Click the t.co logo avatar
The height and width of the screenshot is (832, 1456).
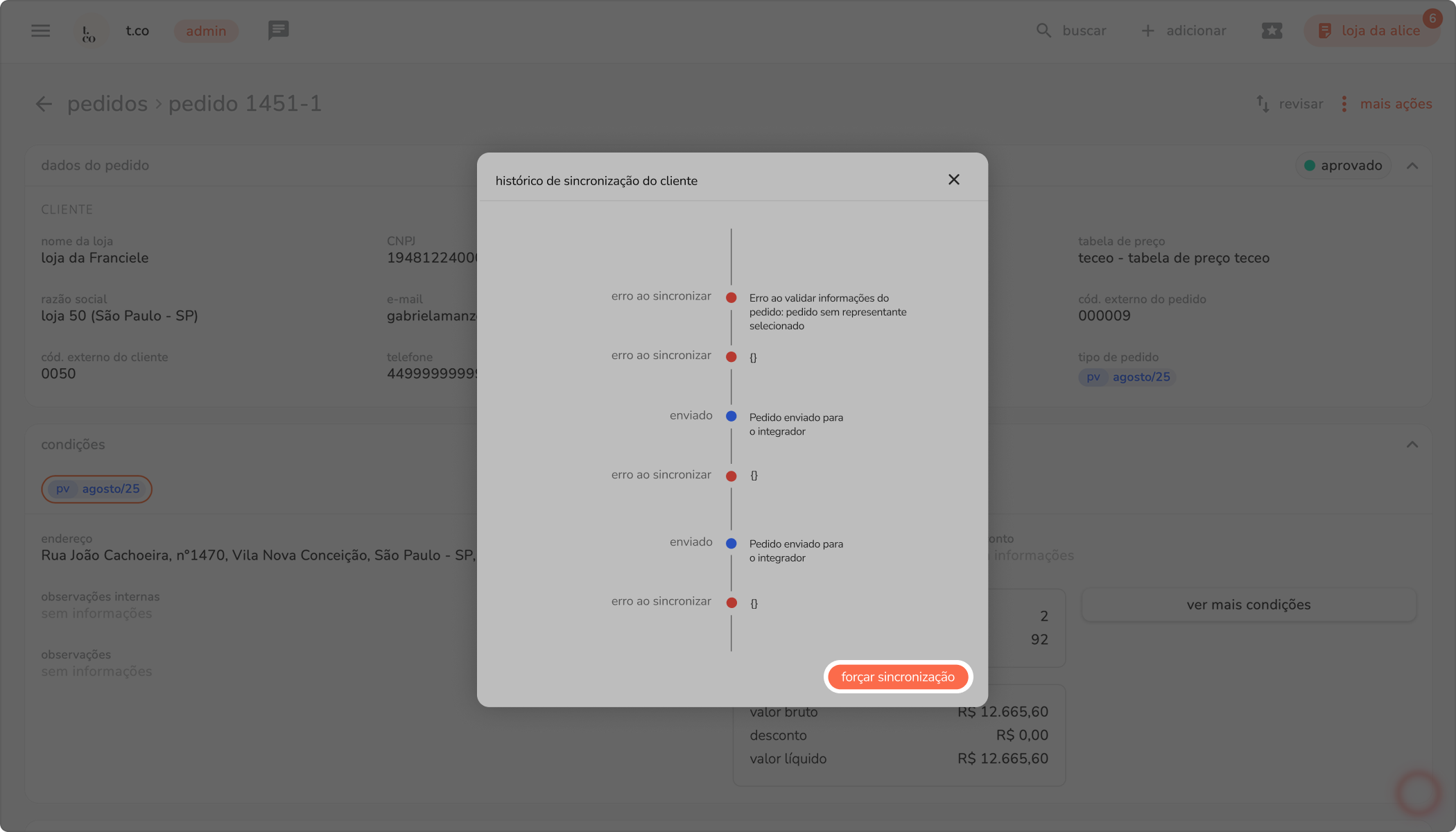(x=89, y=32)
